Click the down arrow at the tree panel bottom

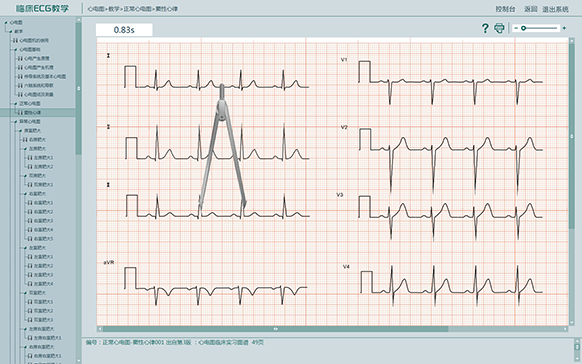tap(78, 360)
